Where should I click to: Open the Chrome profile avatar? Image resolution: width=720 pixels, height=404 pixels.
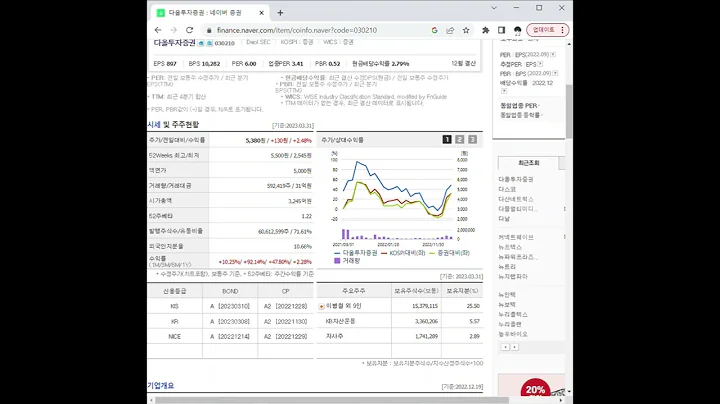pyautogui.click(x=518, y=30)
